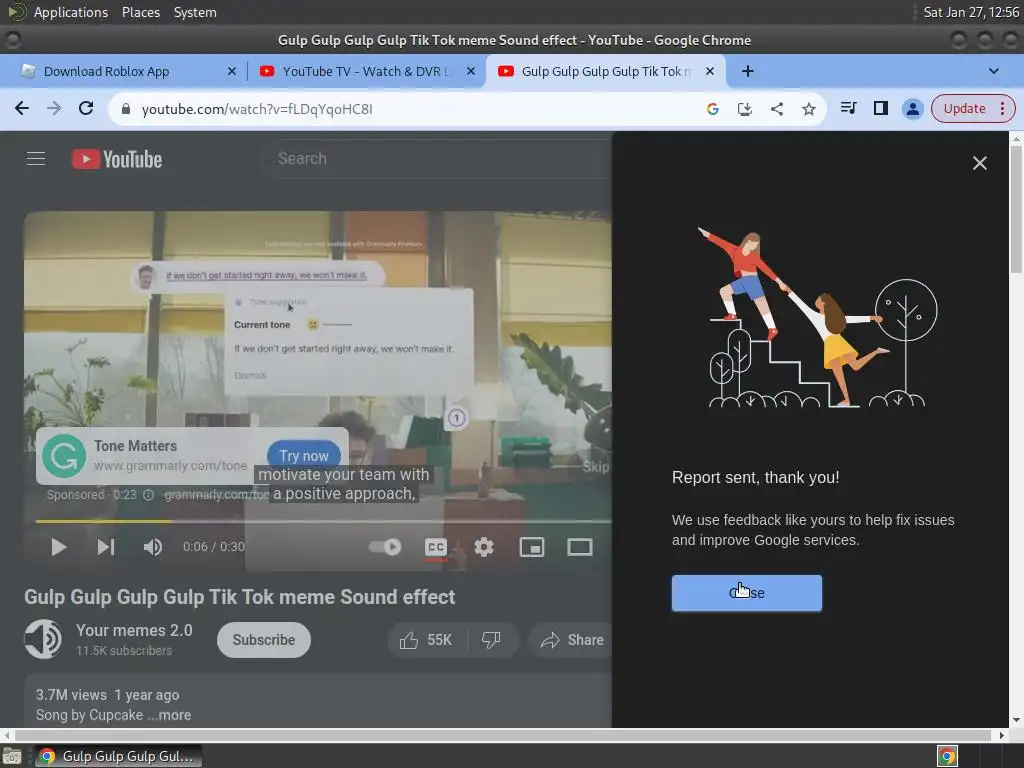The width and height of the screenshot is (1024, 768).
Task: Click the horizontal page scrollbar
Action: tap(503, 735)
